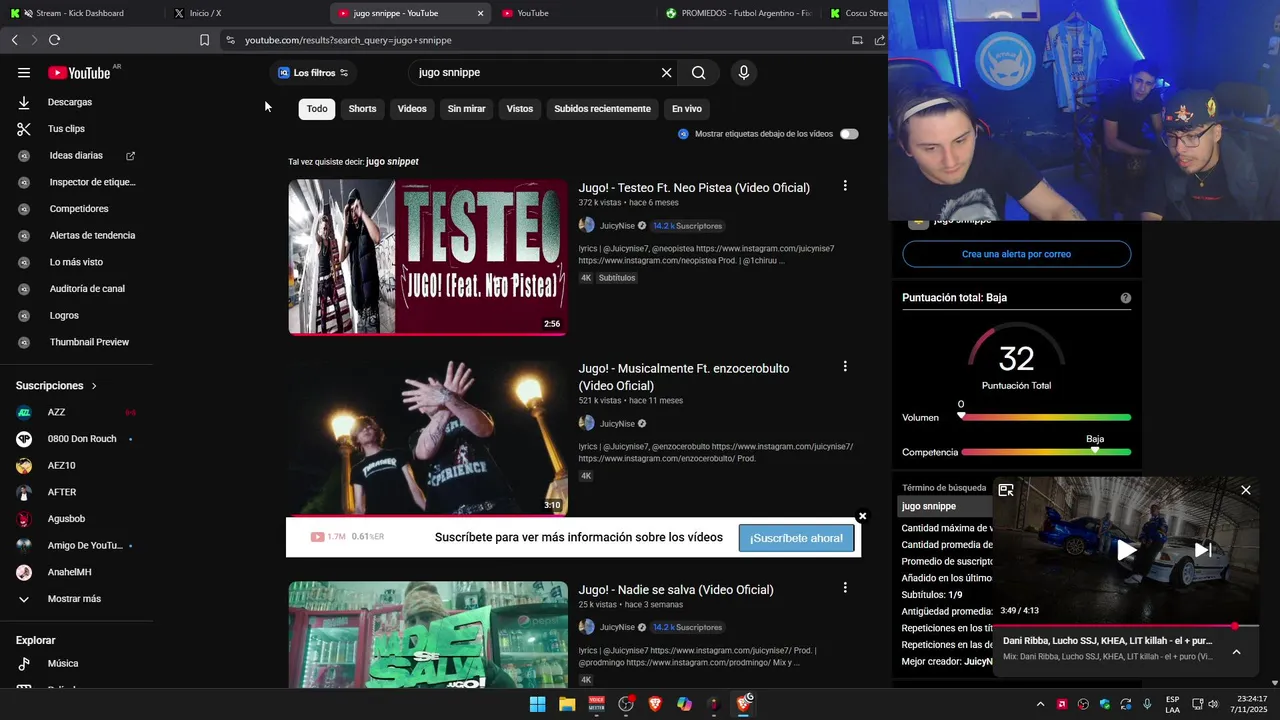Skip to next video in miniplayer
Image resolution: width=1280 pixels, height=720 pixels.
coord(1203,549)
